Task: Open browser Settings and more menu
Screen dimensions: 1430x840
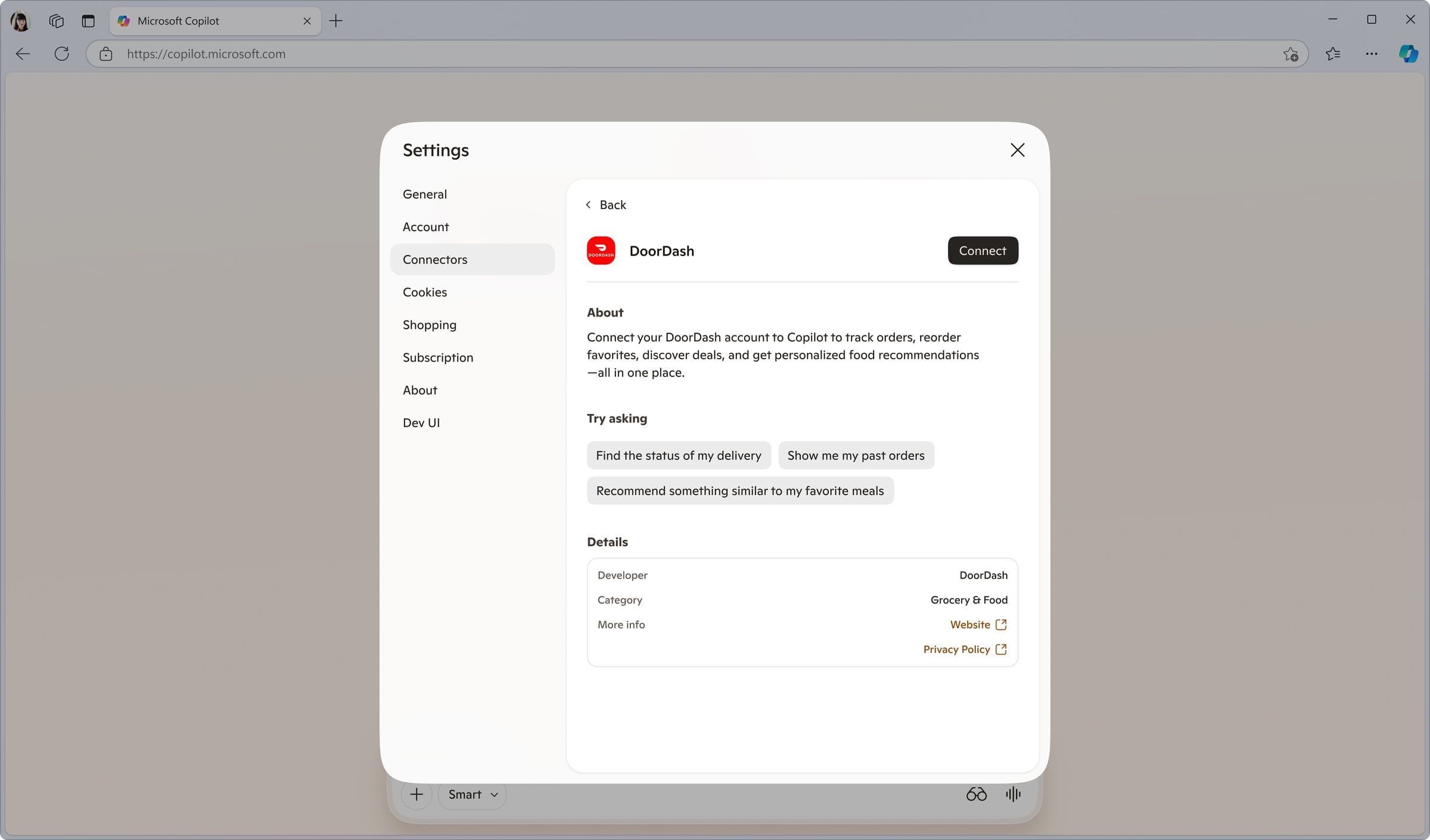Action: (x=1372, y=54)
